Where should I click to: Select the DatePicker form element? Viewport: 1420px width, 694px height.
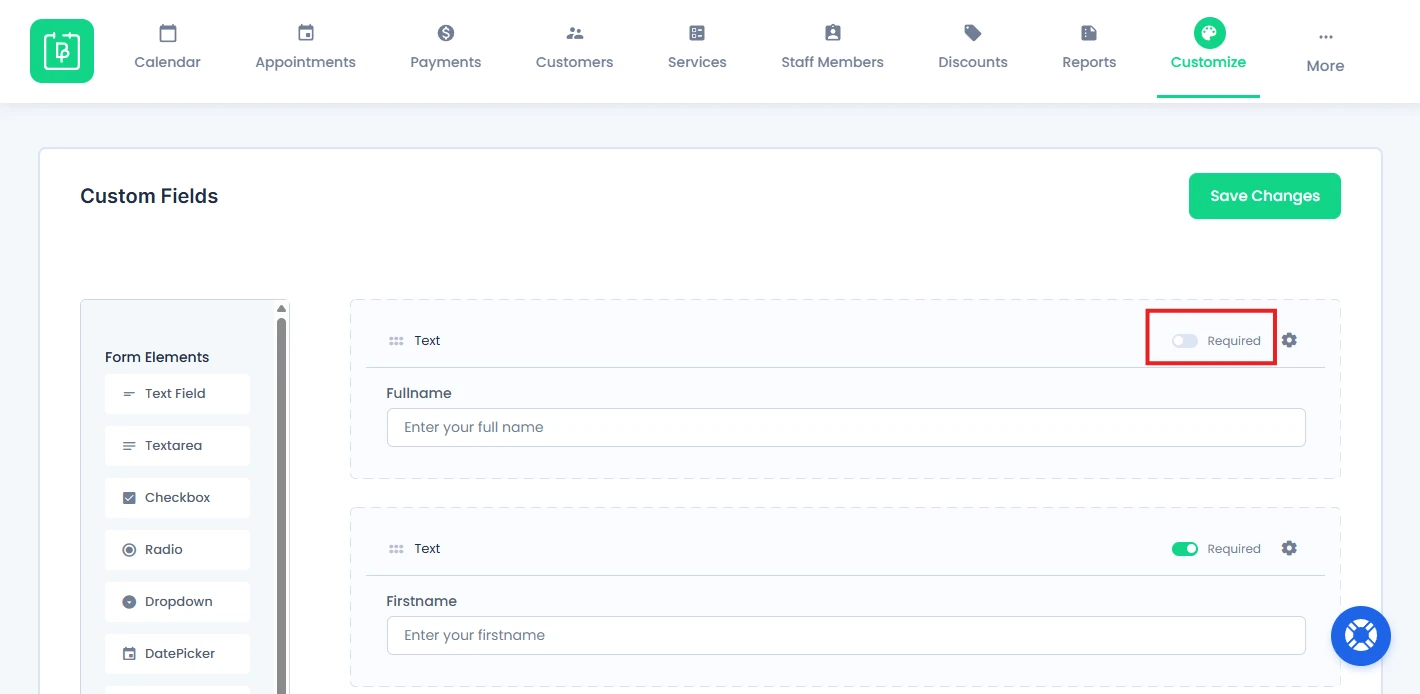coord(177,654)
